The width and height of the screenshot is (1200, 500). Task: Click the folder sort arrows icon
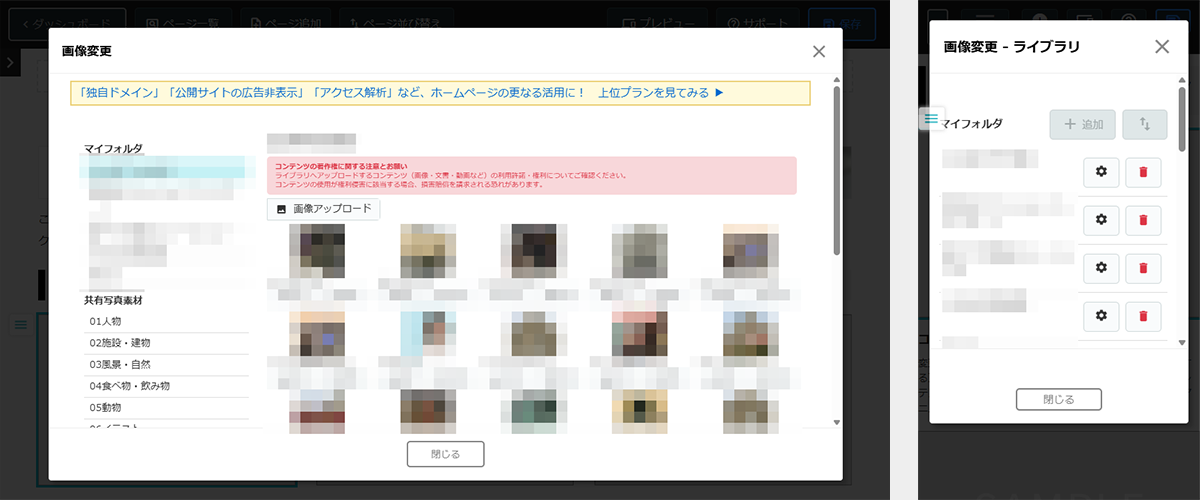point(1145,125)
